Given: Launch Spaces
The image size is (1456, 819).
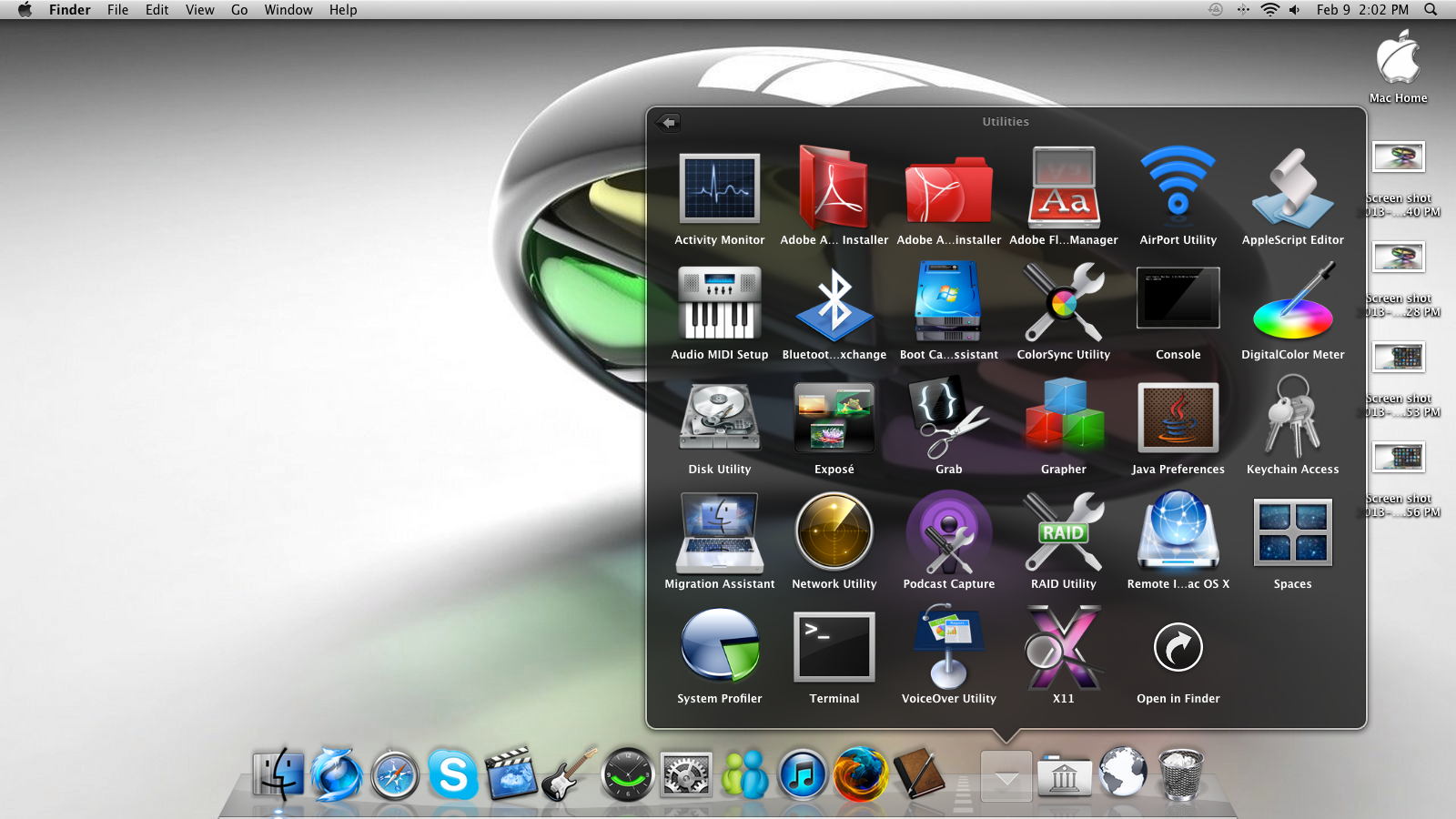Looking at the screenshot, I should [x=1292, y=531].
